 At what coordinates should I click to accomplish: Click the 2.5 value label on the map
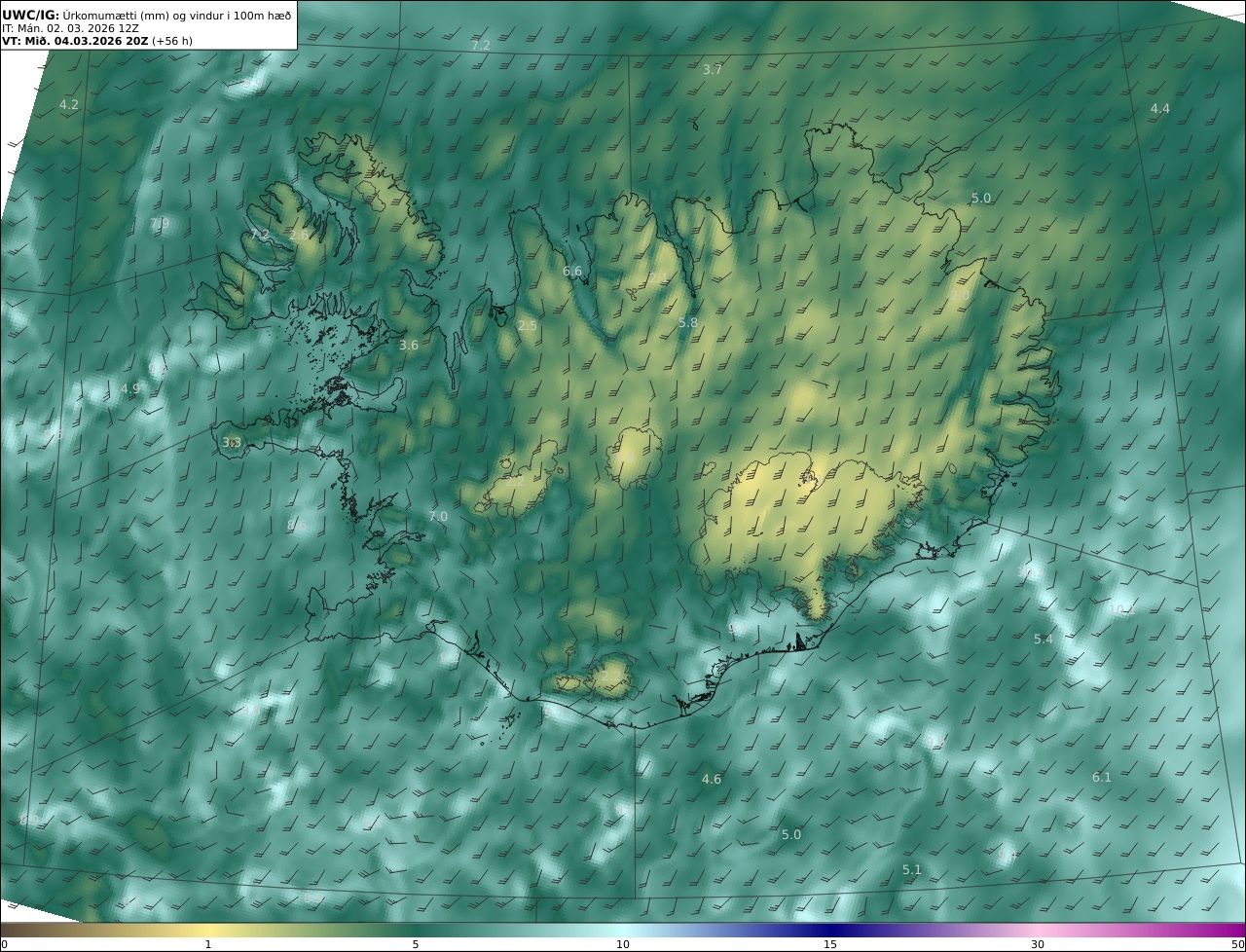point(528,326)
